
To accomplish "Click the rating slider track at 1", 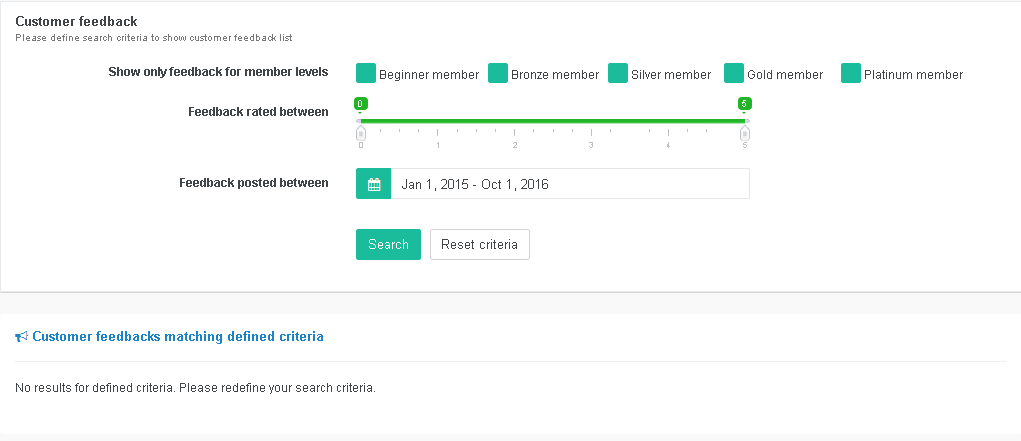I will [x=438, y=121].
